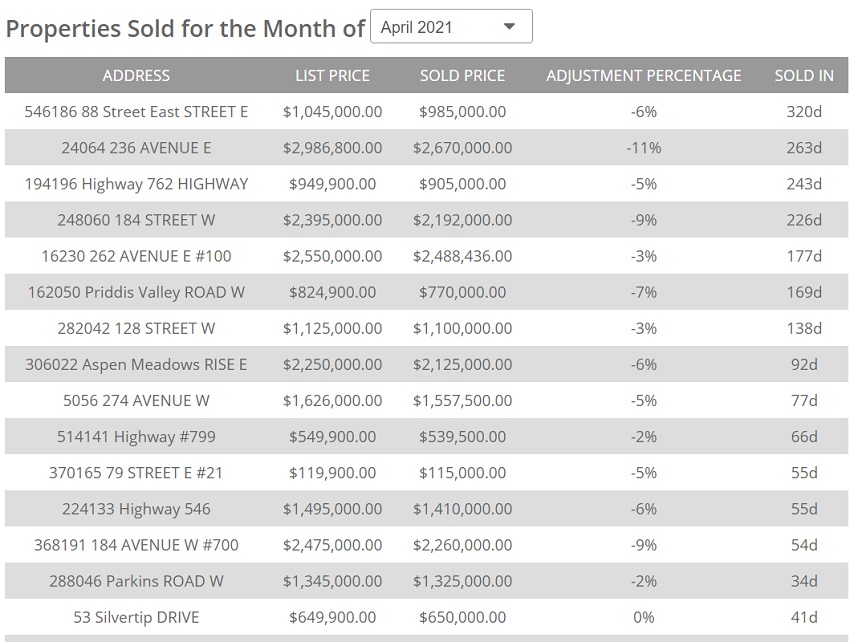Click the 320d sold-in value

(804, 112)
